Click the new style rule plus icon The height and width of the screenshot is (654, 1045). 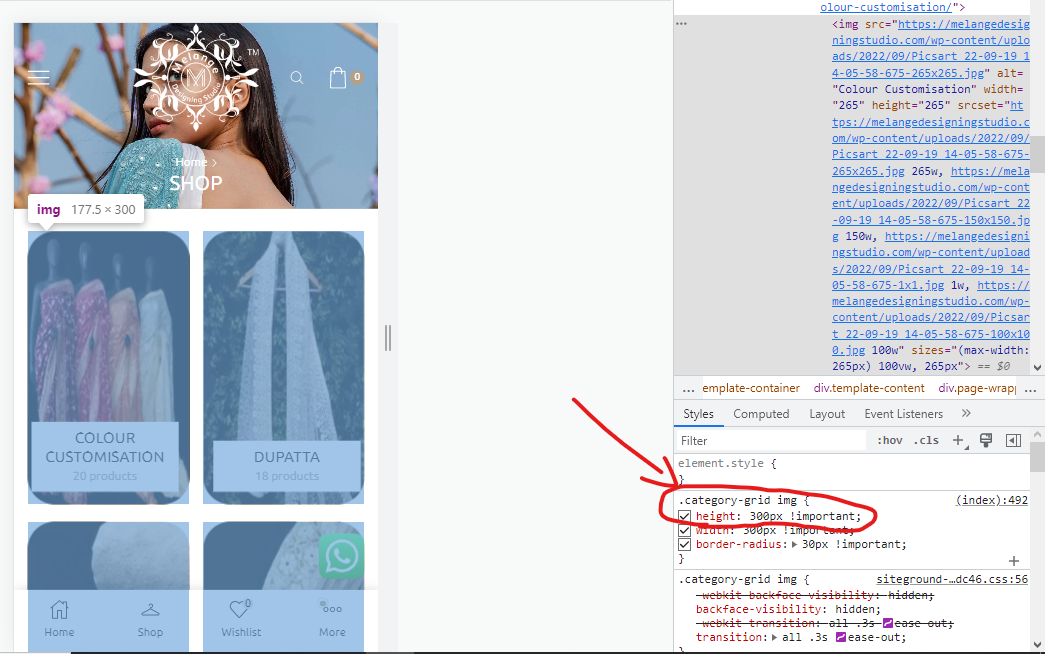pos(959,440)
